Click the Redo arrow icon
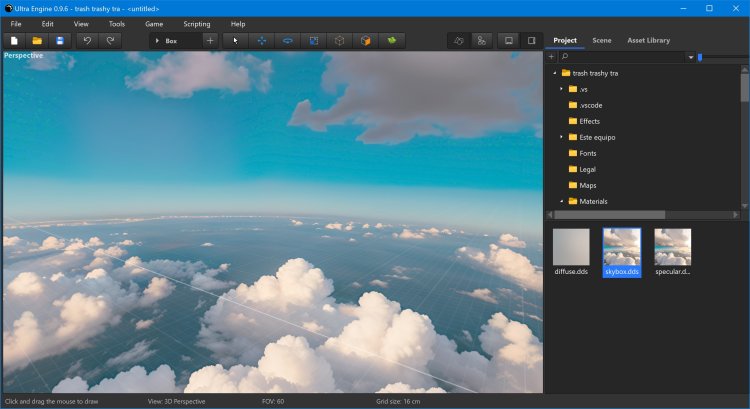 [111, 41]
